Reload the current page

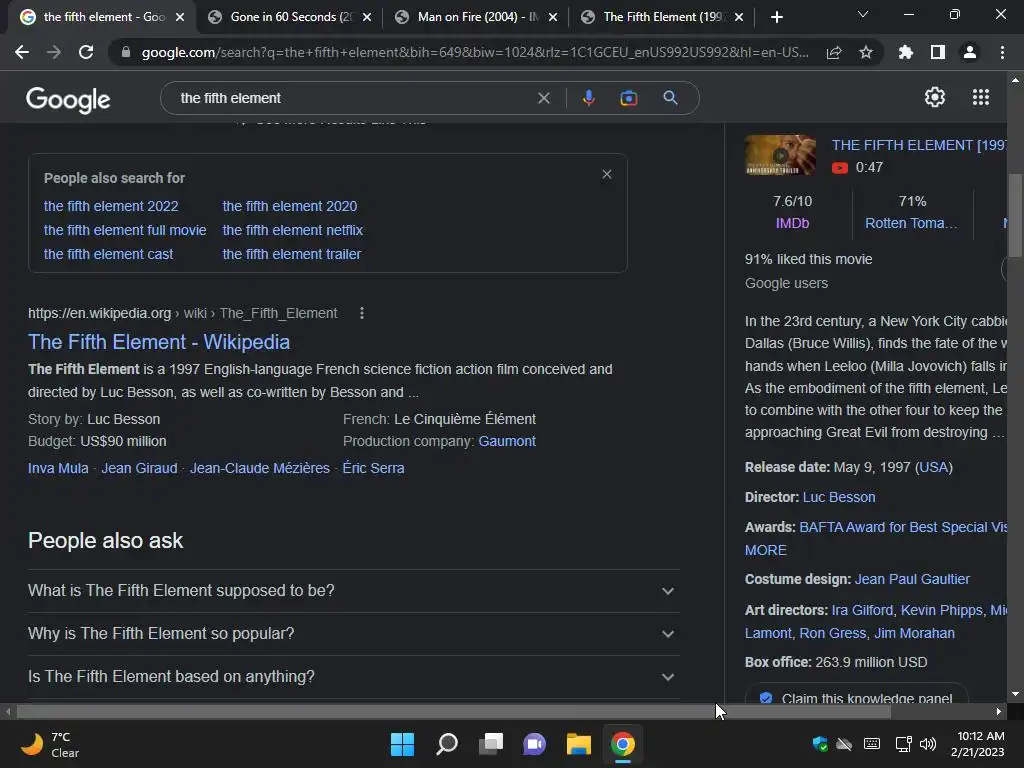pos(86,52)
